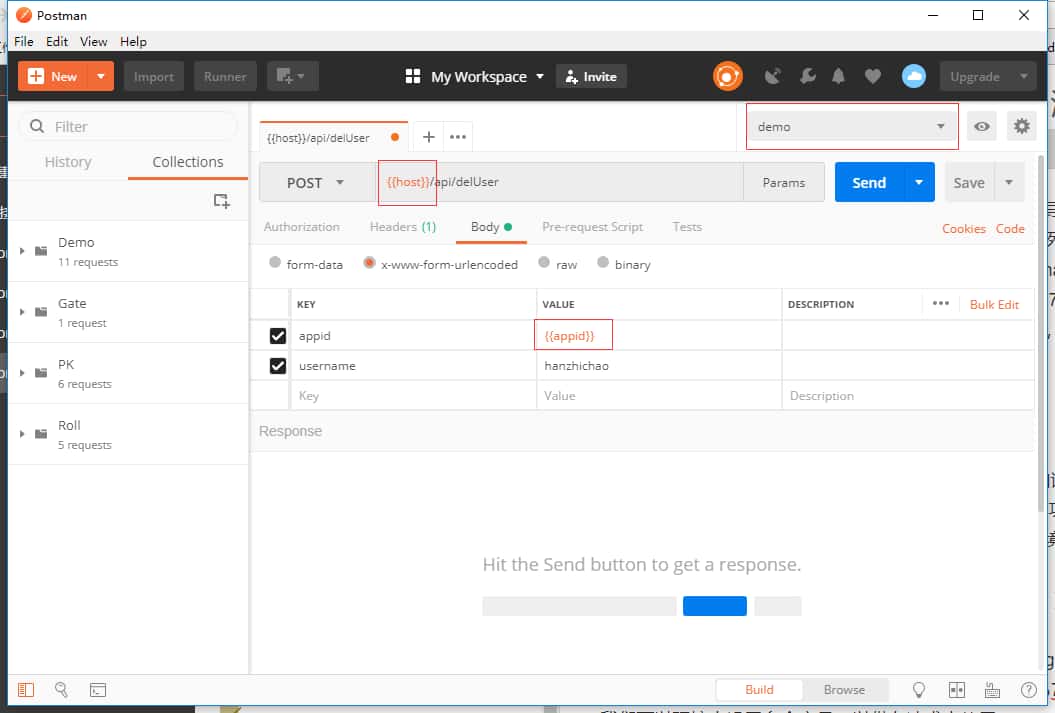Image resolution: width=1055 pixels, height=713 pixels.
Task: Click the blue Send button
Action: (x=868, y=182)
